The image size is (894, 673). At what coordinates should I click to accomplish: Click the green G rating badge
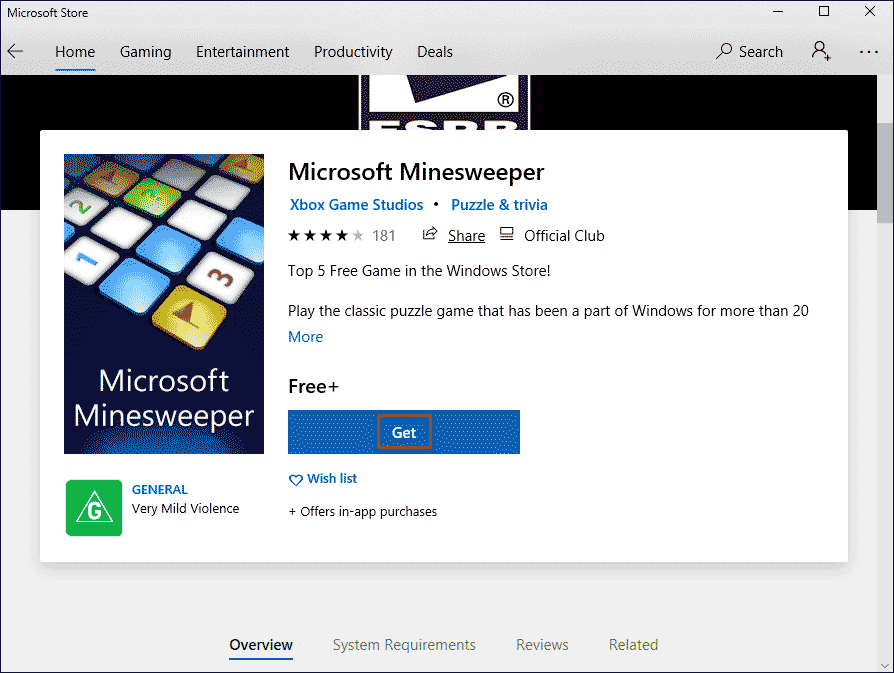94,508
